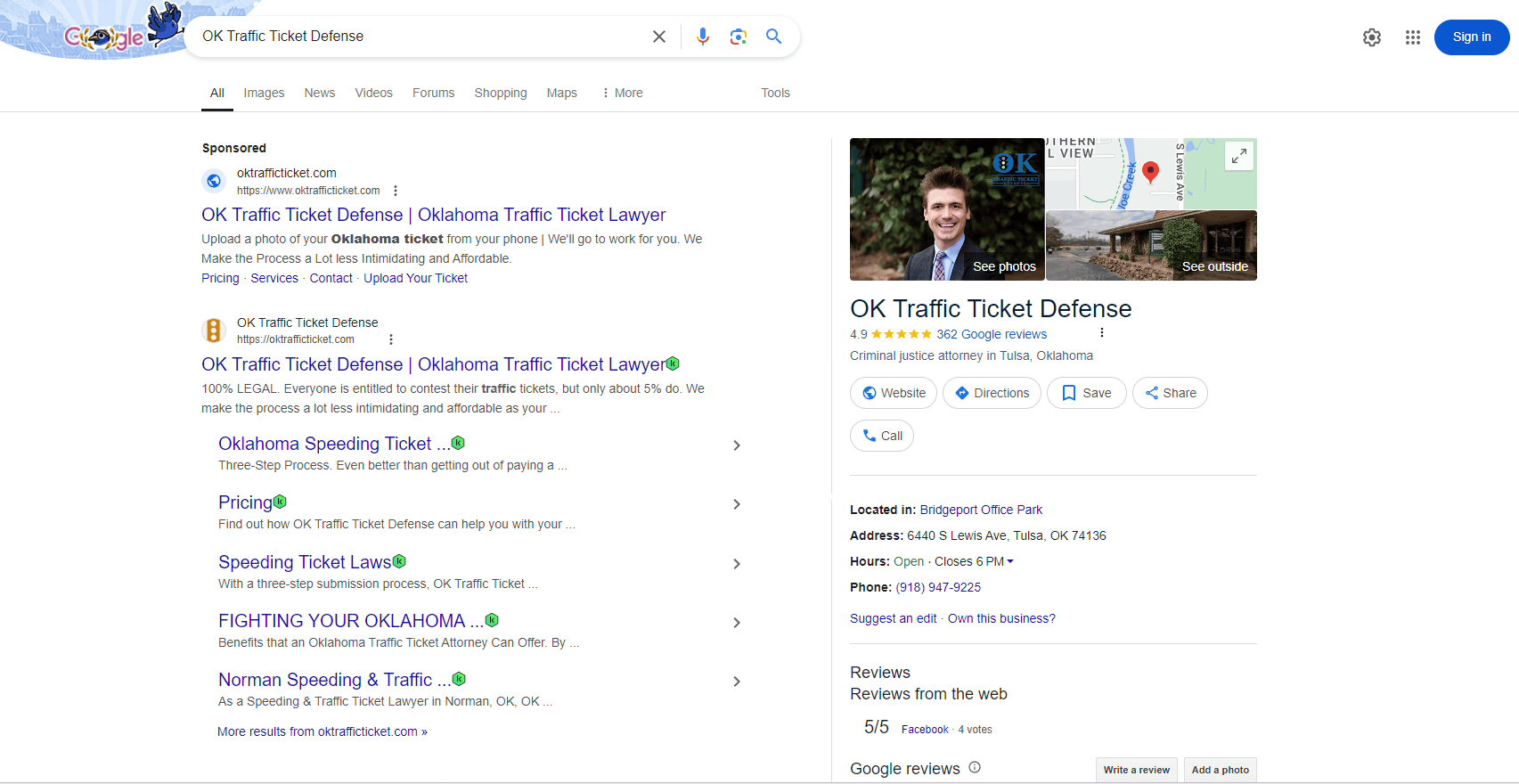The height and width of the screenshot is (784, 1519).
Task: Open Upload Your Ticket ad sitelink
Action: 415,278
